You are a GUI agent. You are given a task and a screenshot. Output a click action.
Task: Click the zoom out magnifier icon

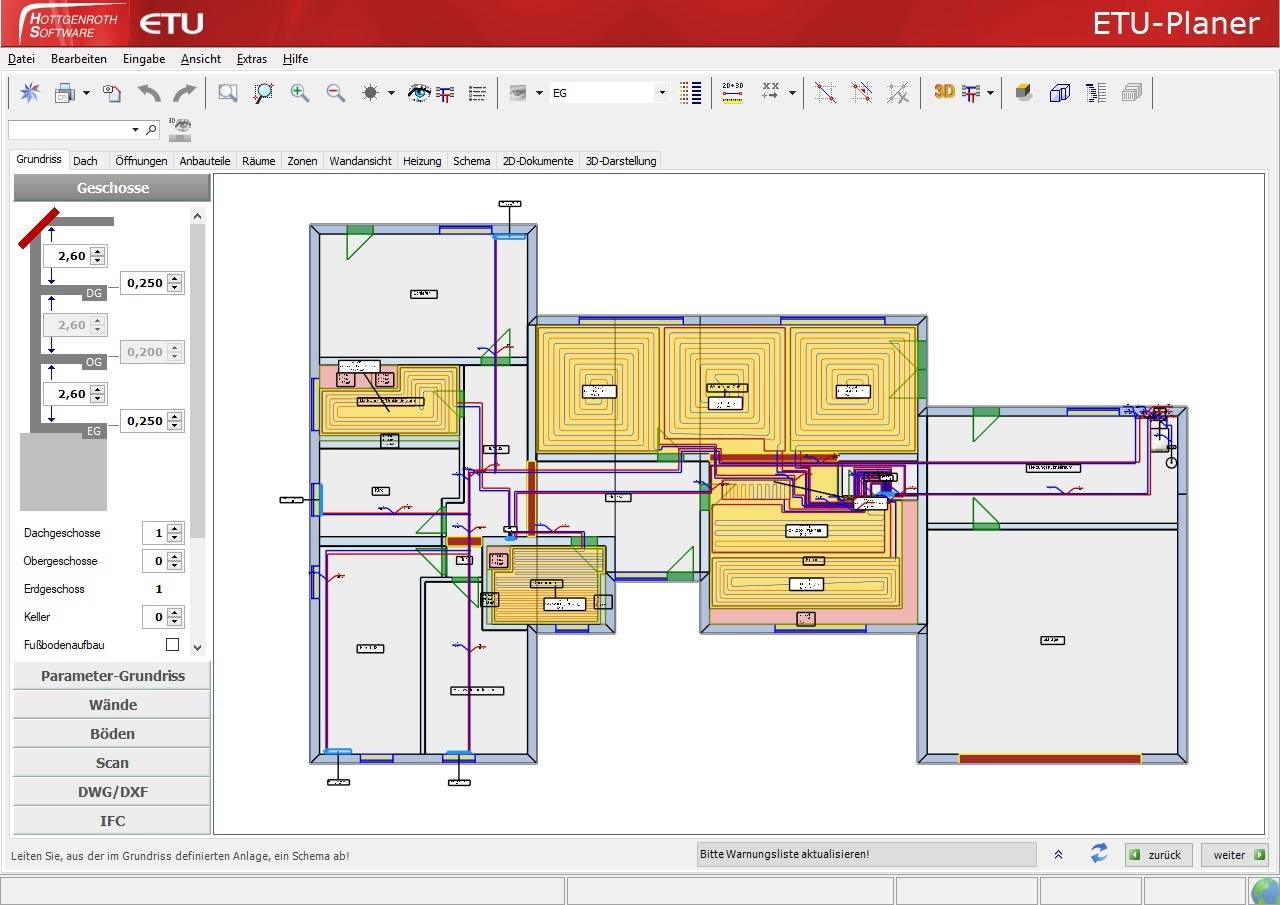pos(336,93)
